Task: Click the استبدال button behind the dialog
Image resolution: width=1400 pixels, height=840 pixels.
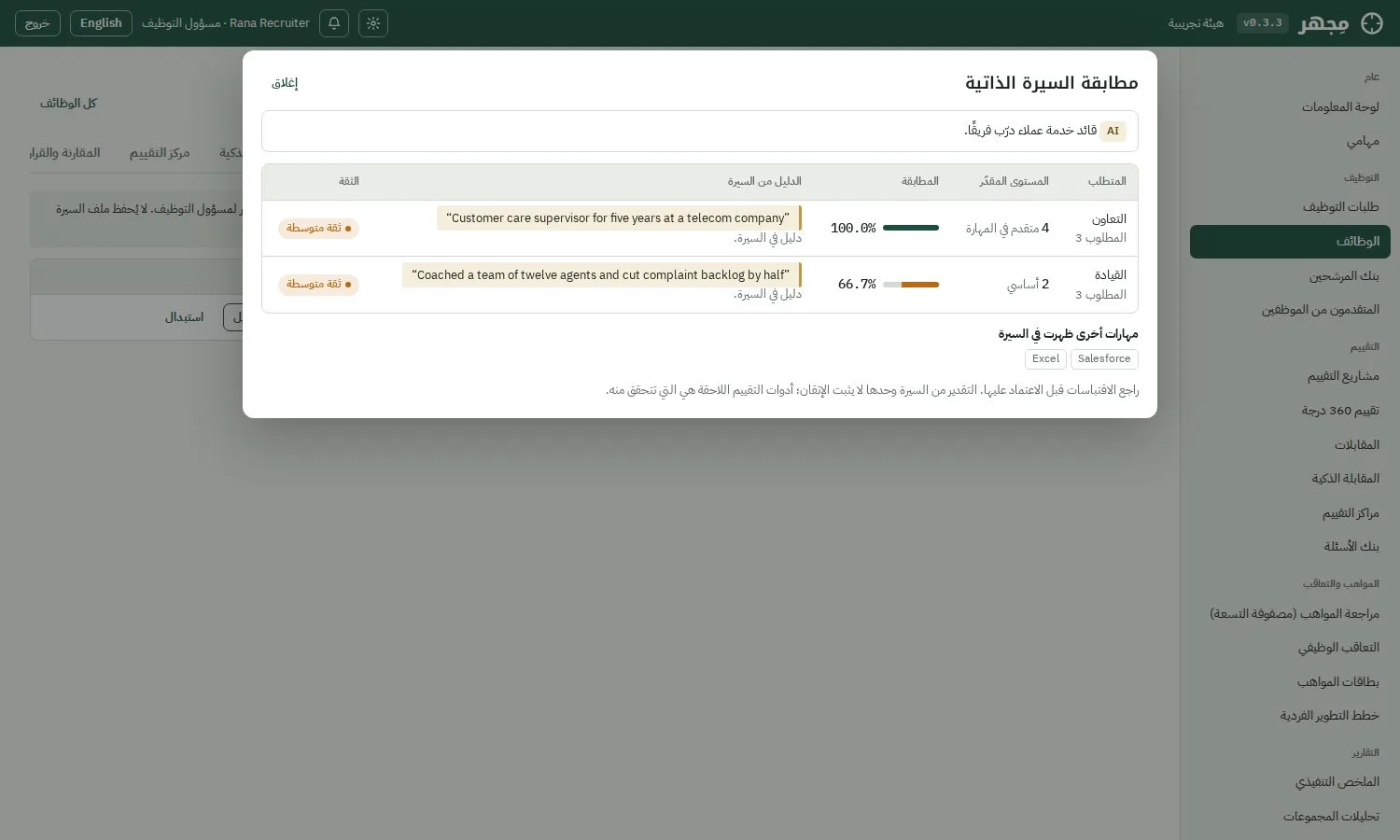Action: [184, 317]
